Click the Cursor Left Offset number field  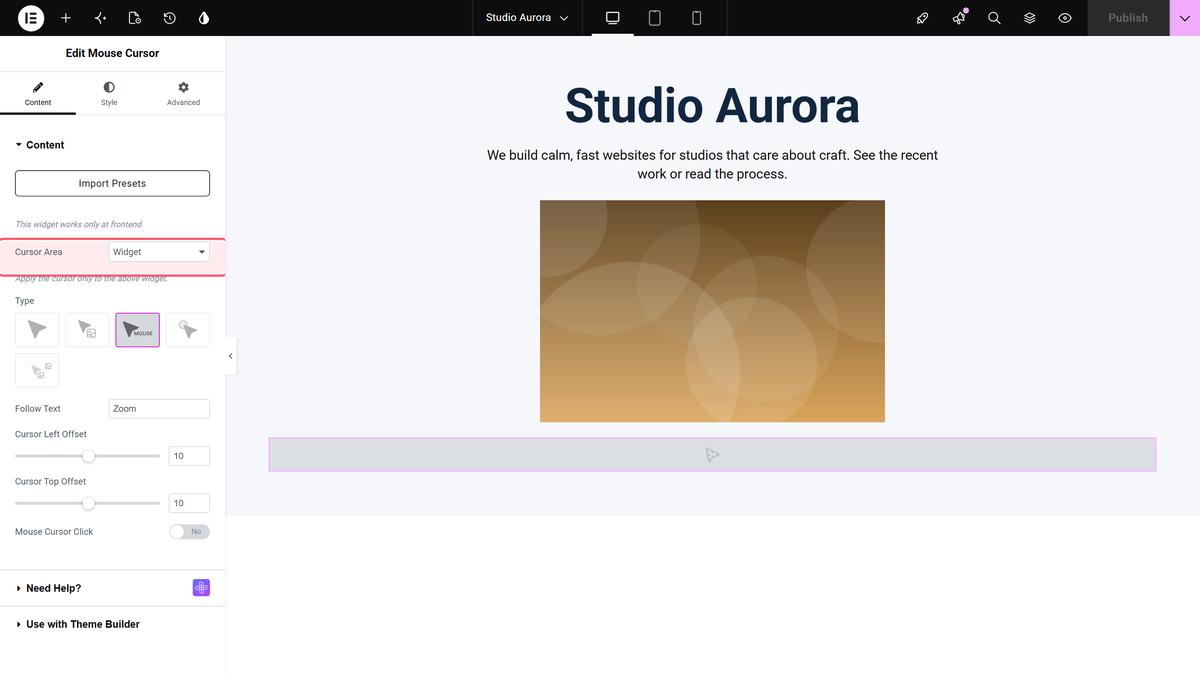[189, 456]
